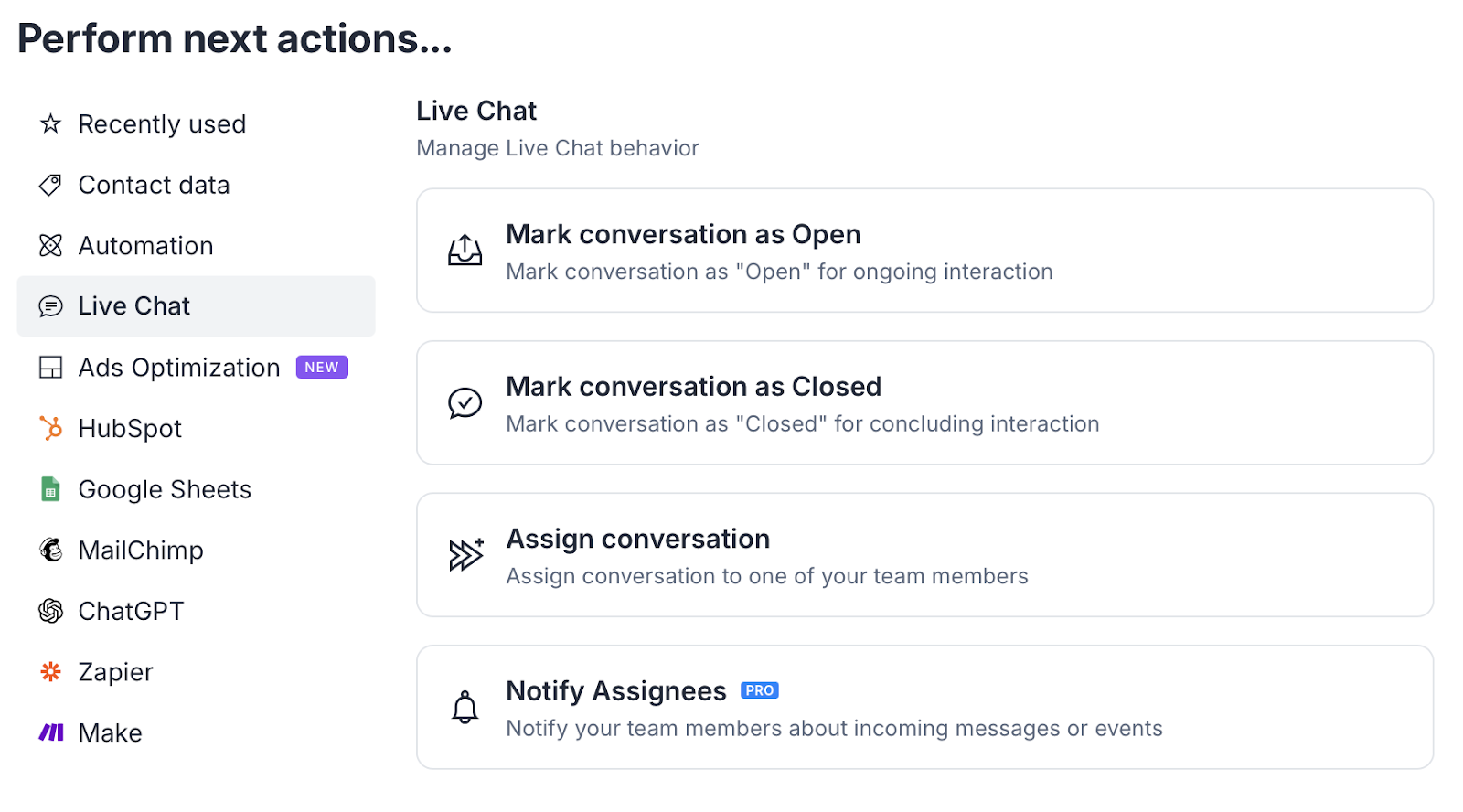Viewport: 1463px width, 812px height.
Task: Click the MailChimp monkey icon
Action: point(50,550)
